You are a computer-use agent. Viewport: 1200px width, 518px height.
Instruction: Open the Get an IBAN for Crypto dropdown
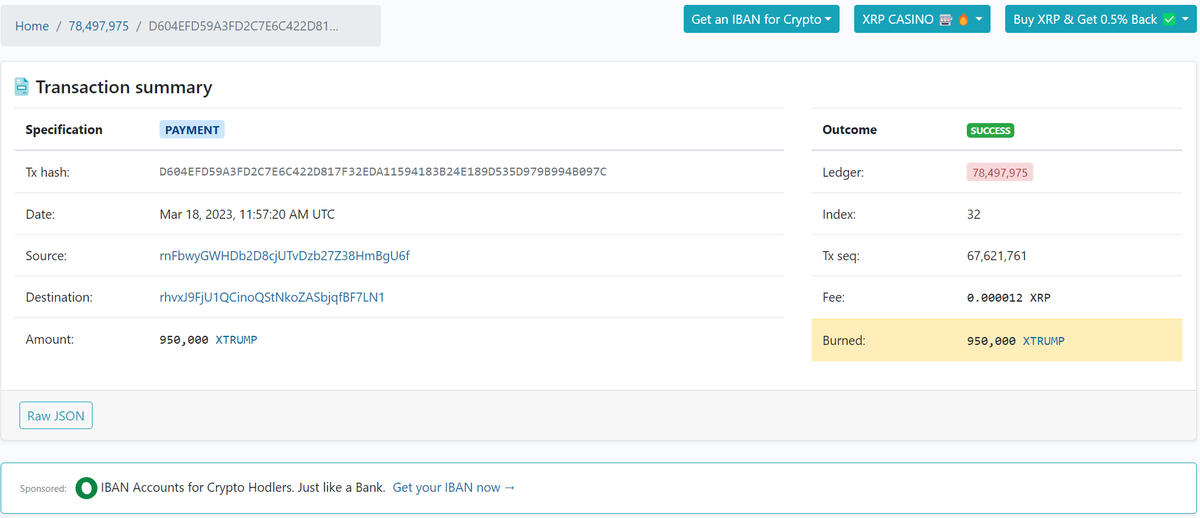(x=762, y=19)
